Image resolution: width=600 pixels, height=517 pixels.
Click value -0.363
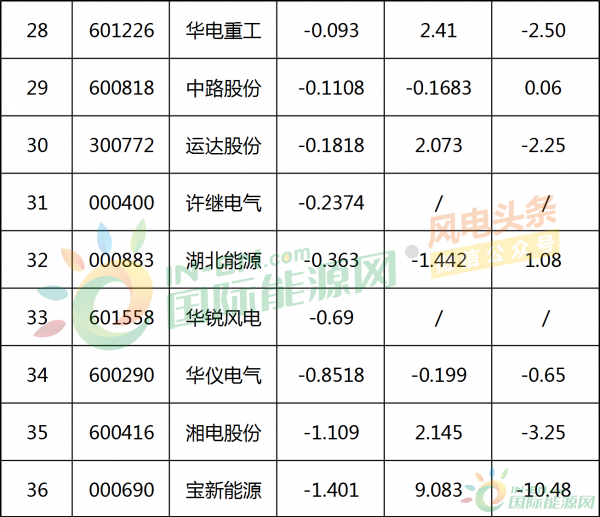click(331, 260)
